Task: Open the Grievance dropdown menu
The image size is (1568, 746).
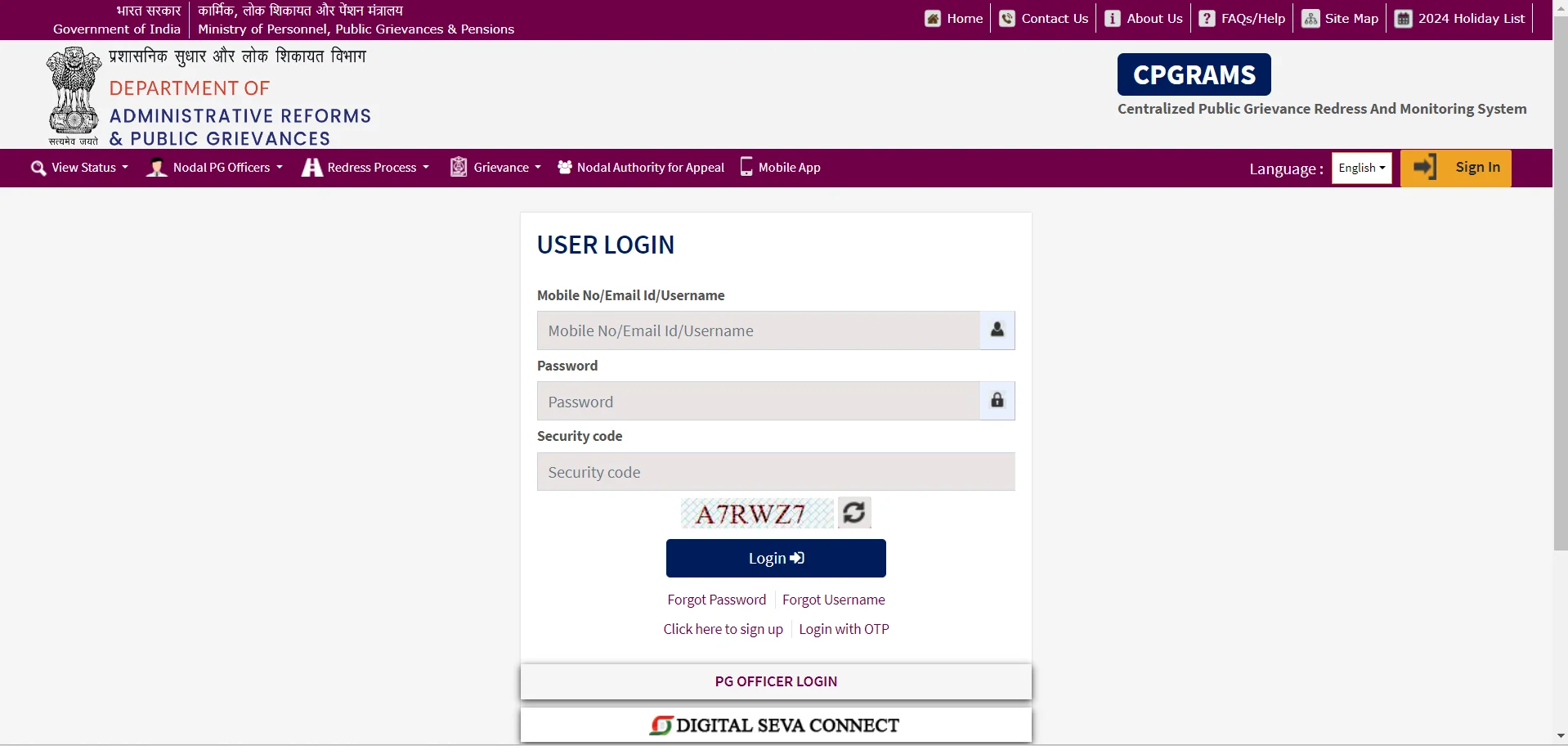Action: point(496,168)
